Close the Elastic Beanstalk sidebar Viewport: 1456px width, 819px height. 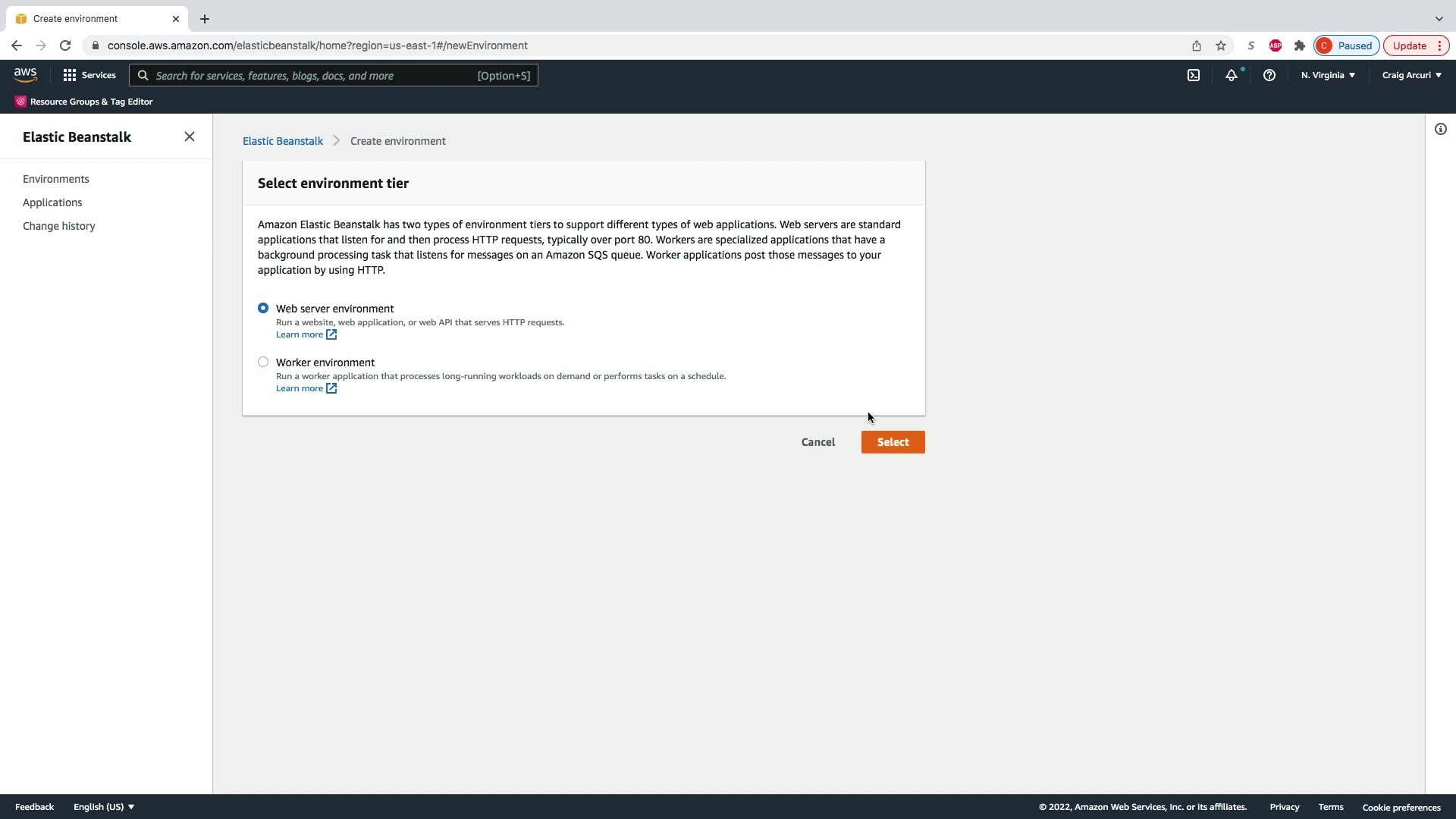(190, 136)
